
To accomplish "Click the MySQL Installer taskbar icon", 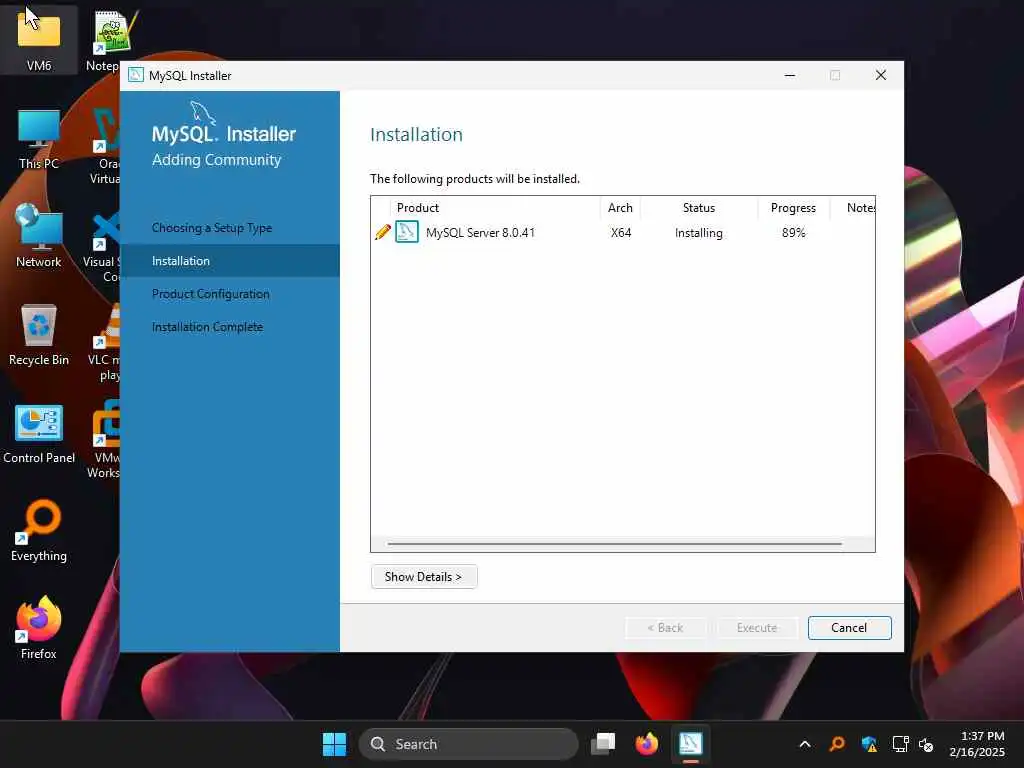I will coord(690,744).
